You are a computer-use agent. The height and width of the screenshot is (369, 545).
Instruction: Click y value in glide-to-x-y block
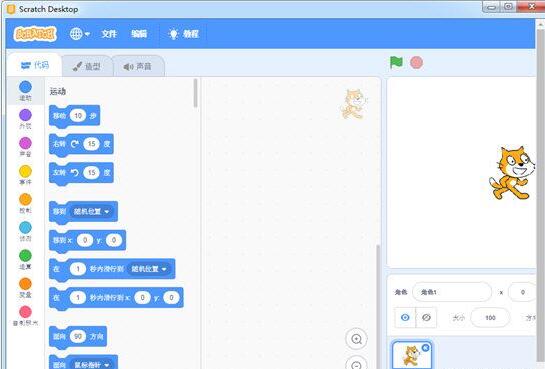[171, 297]
